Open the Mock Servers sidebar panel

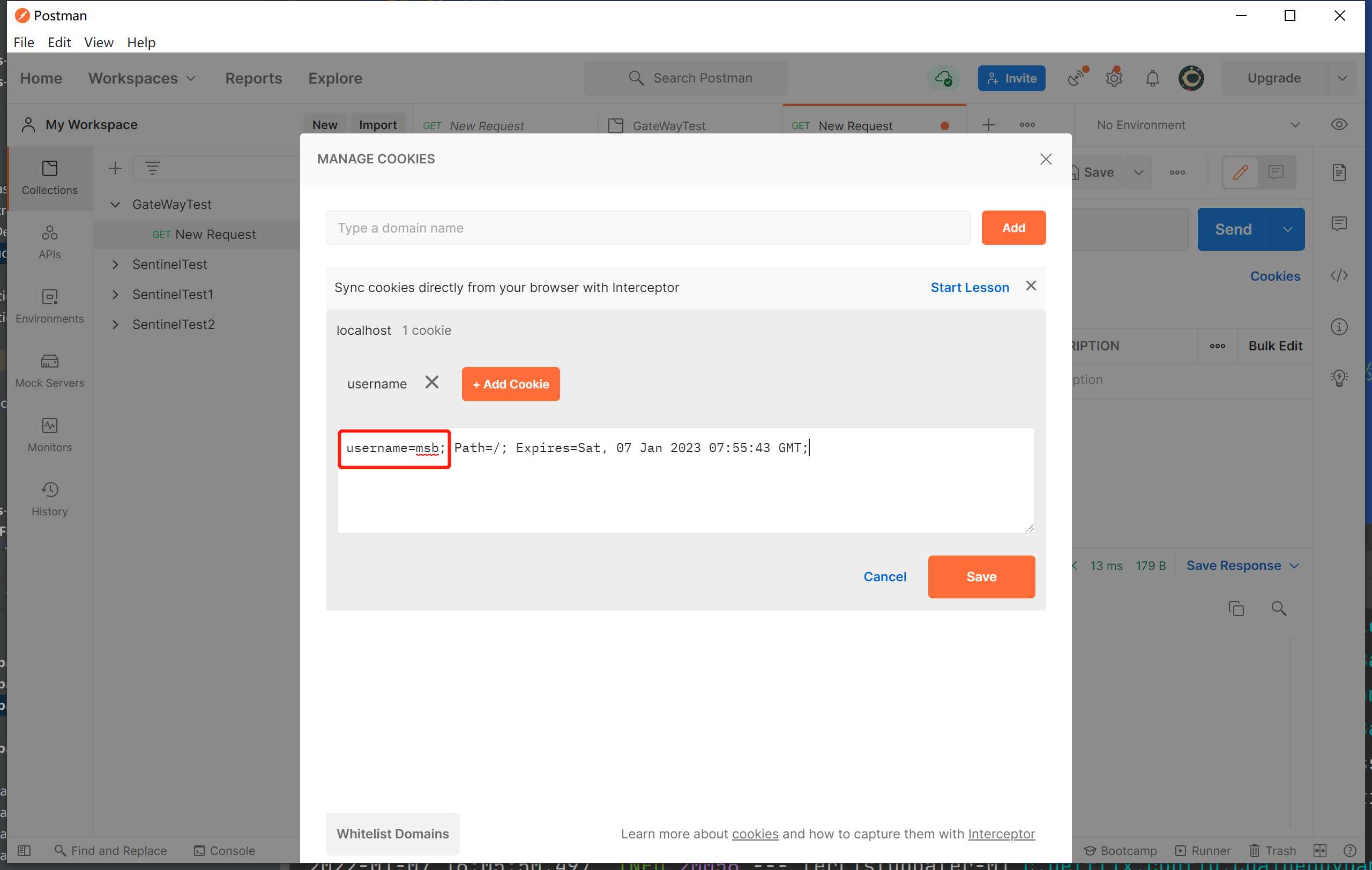click(x=49, y=371)
